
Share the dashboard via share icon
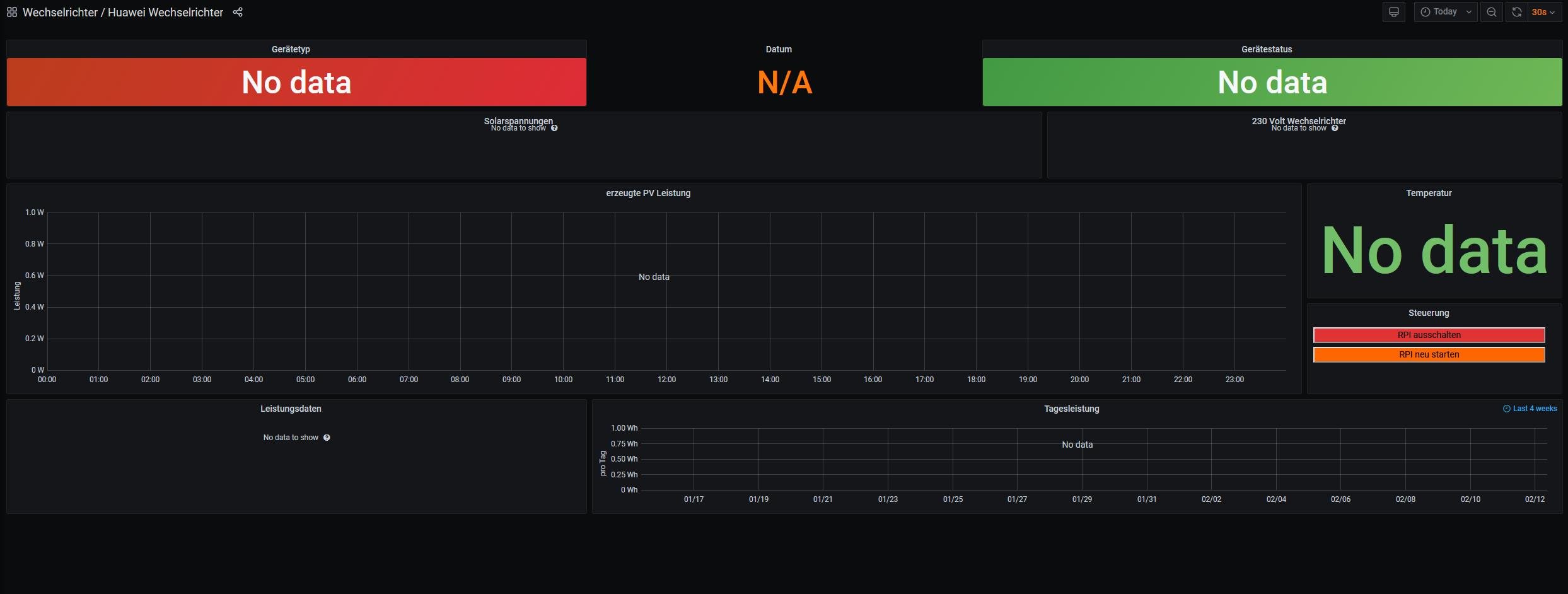(238, 12)
